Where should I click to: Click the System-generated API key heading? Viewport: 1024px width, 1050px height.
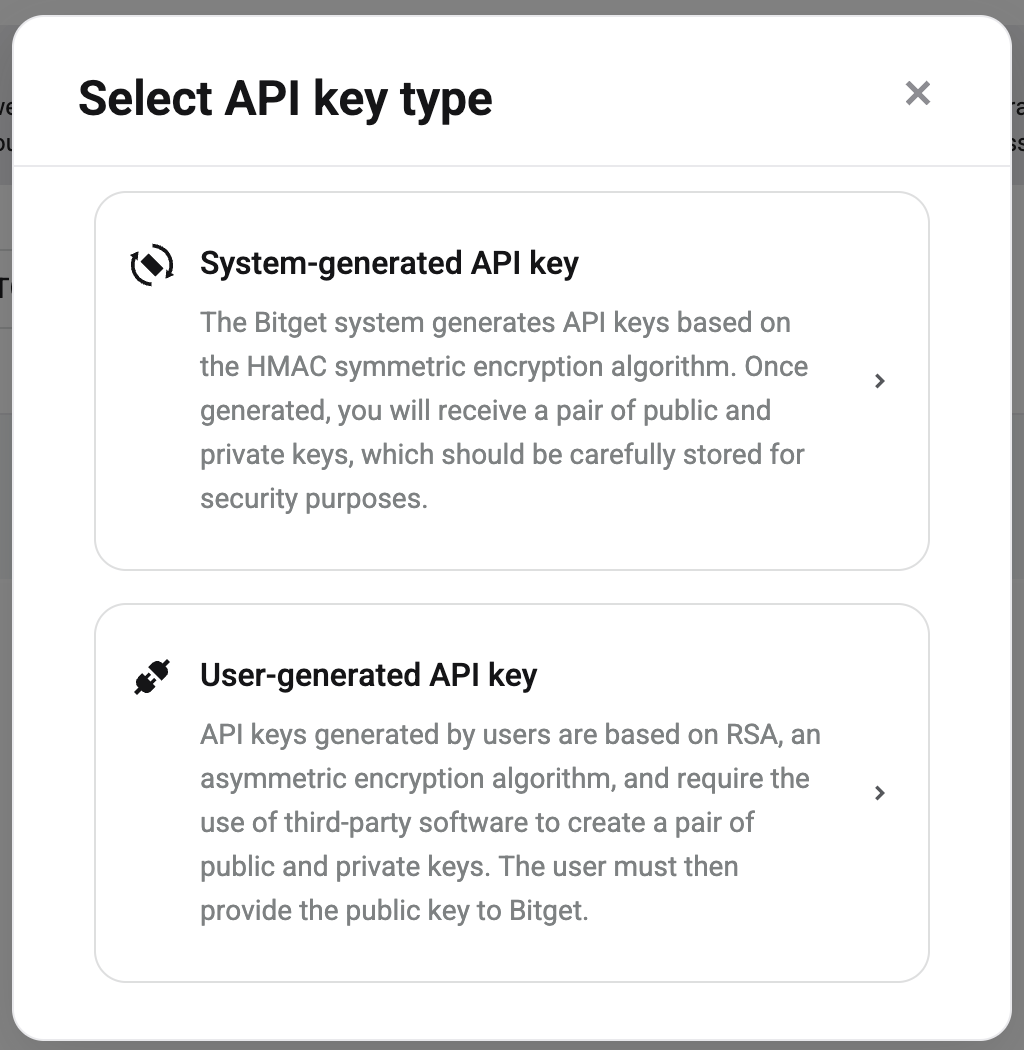pyautogui.click(x=389, y=263)
